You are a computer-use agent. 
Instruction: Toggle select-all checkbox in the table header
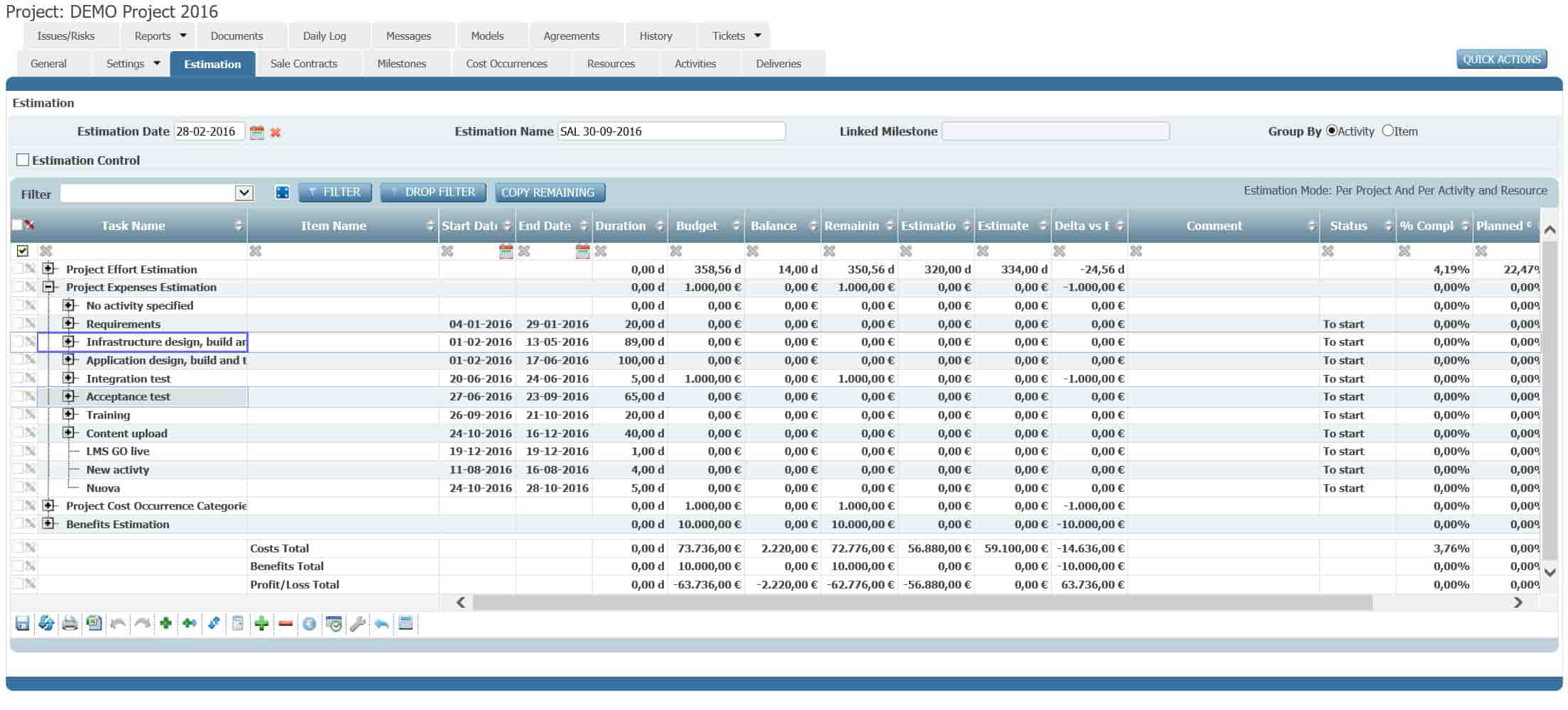coord(17,225)
